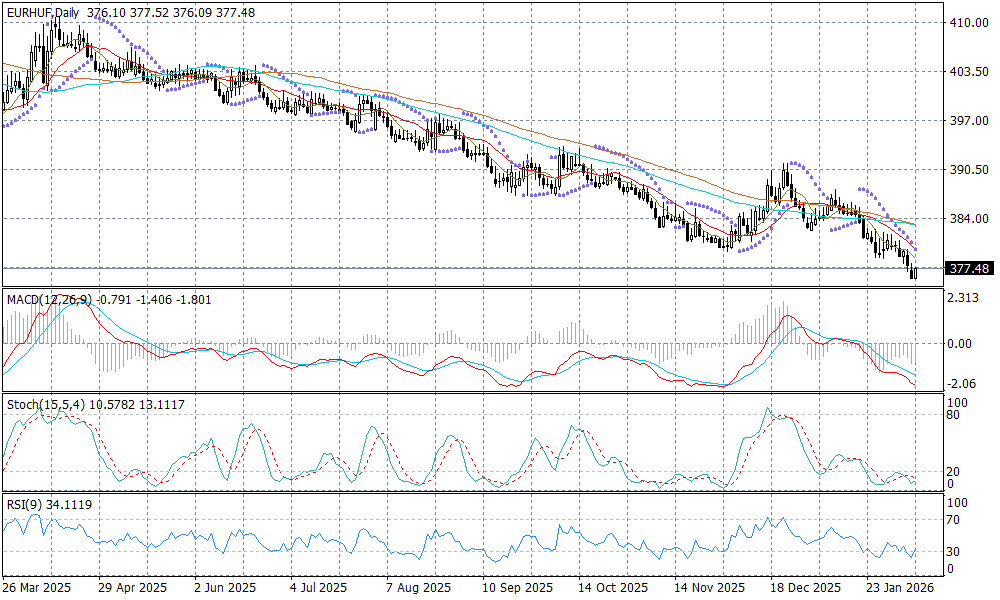Image resolution: width=1000 pixels, height=600 pixels.
Task: Click the 18 Dec 2025 date label
Action: 803,589
